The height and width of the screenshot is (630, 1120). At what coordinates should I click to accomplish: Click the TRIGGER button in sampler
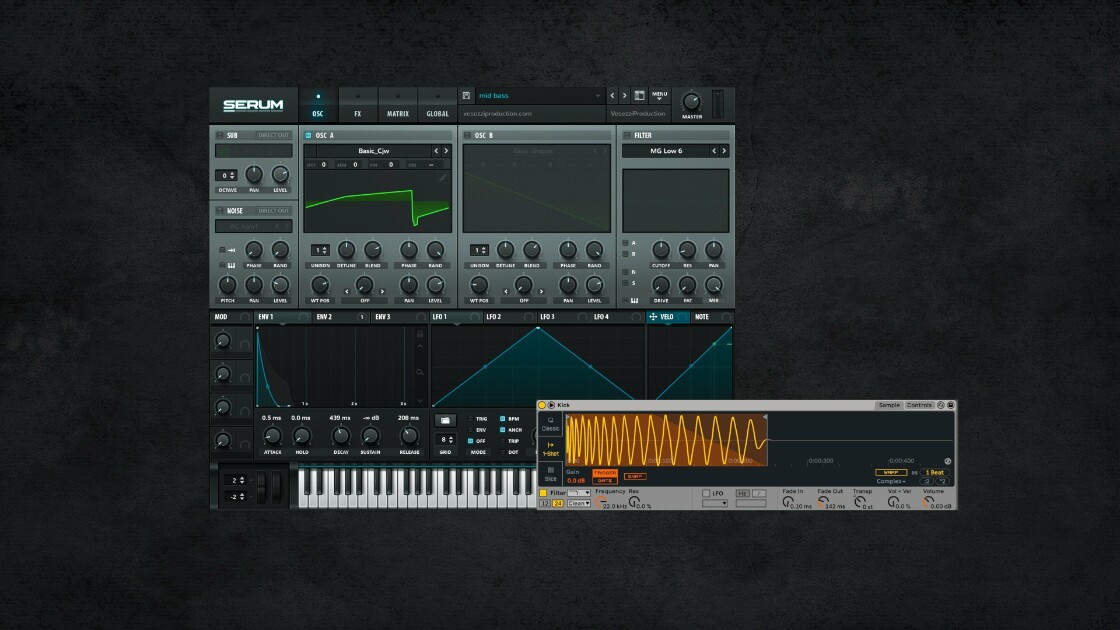coord(604,473)
